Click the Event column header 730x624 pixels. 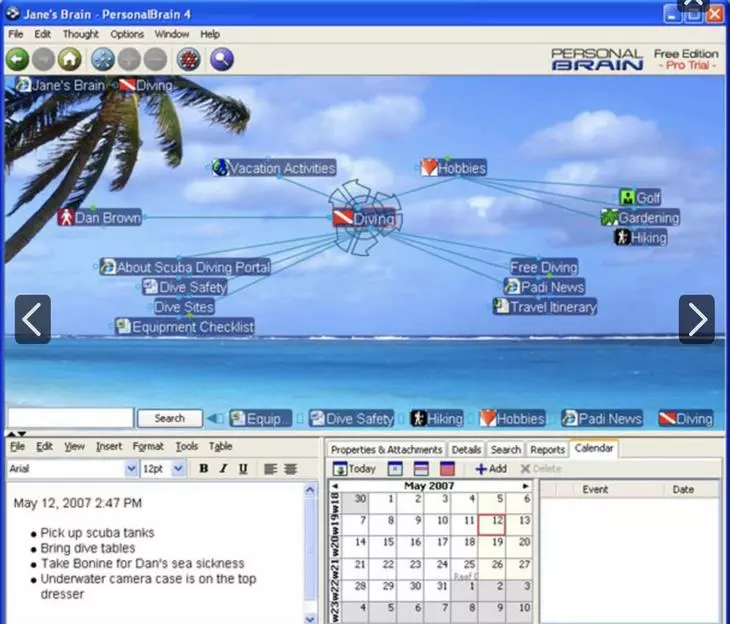point(595,489)
